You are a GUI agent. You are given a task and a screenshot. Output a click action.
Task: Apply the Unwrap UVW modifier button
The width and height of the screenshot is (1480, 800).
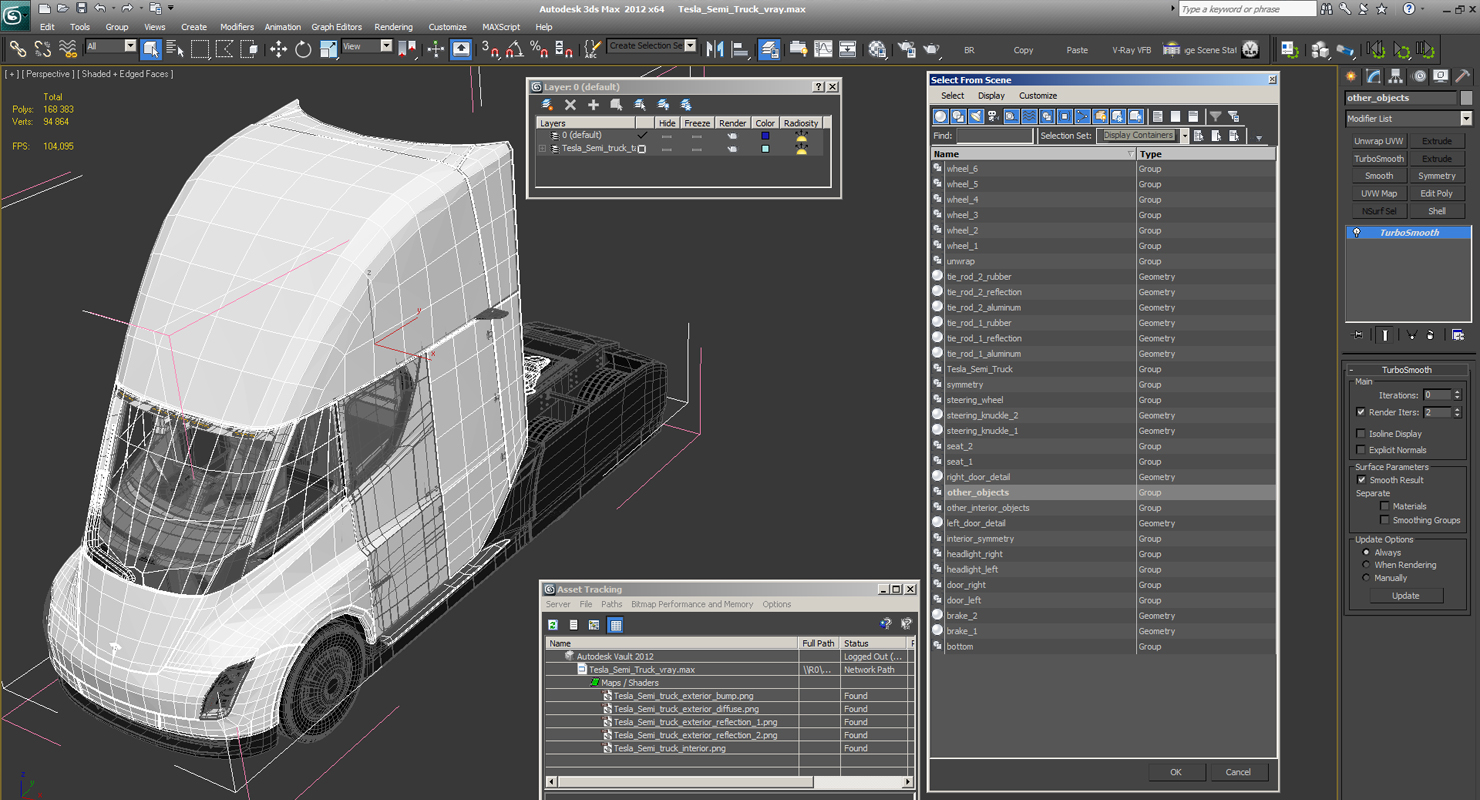click(1379, 141)
